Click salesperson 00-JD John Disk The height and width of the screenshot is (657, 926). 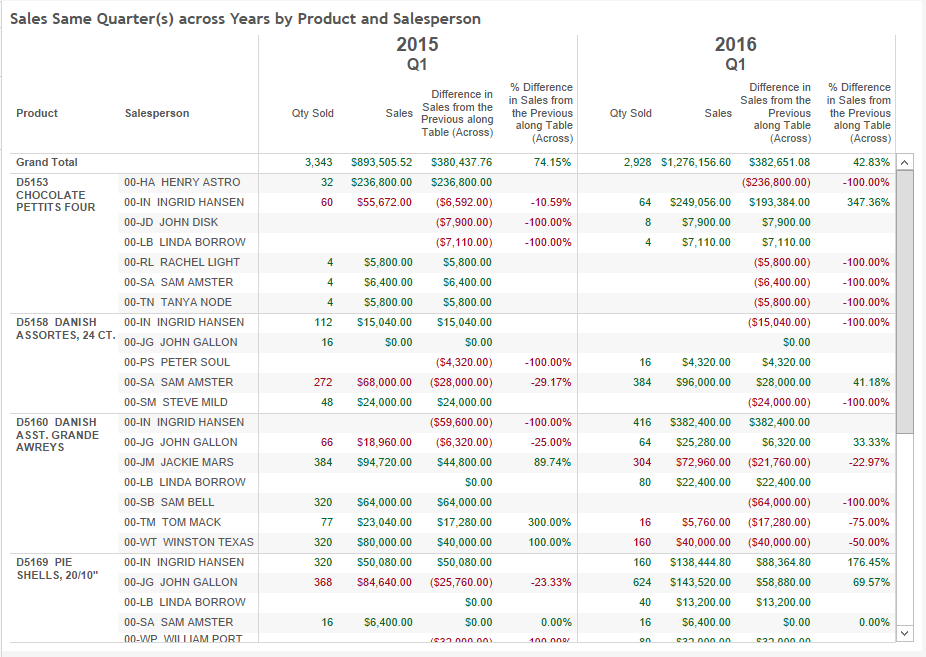pyautogui.click(x=171, y=223)
